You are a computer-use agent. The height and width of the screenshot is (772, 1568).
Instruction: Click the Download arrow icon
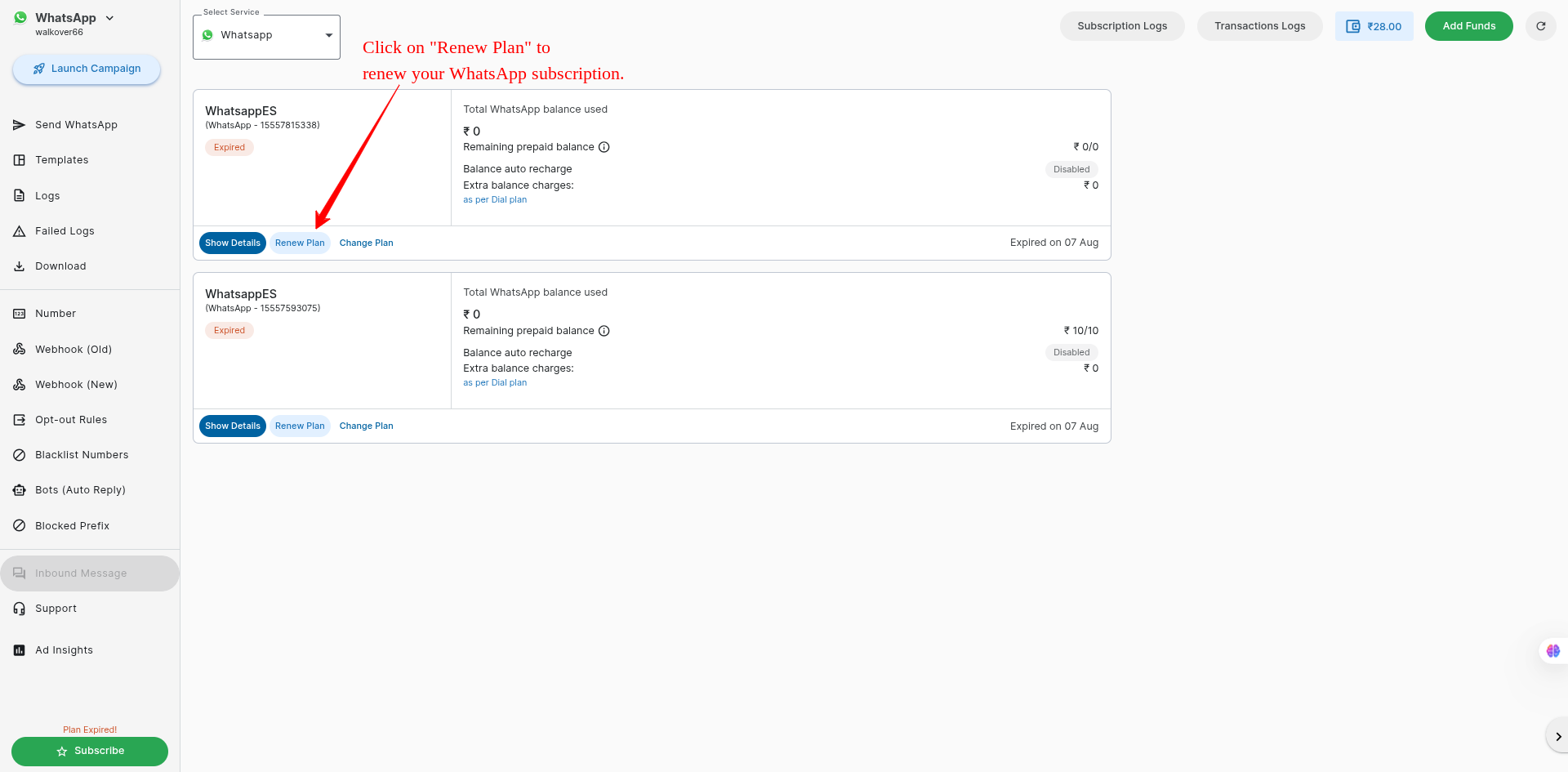tap(19, 266)
